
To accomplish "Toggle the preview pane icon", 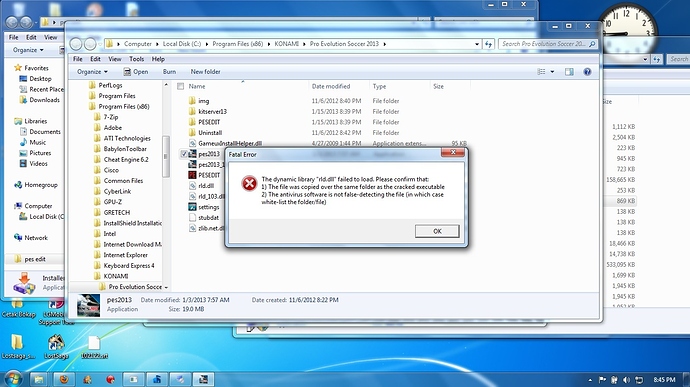I will [569, 72].
